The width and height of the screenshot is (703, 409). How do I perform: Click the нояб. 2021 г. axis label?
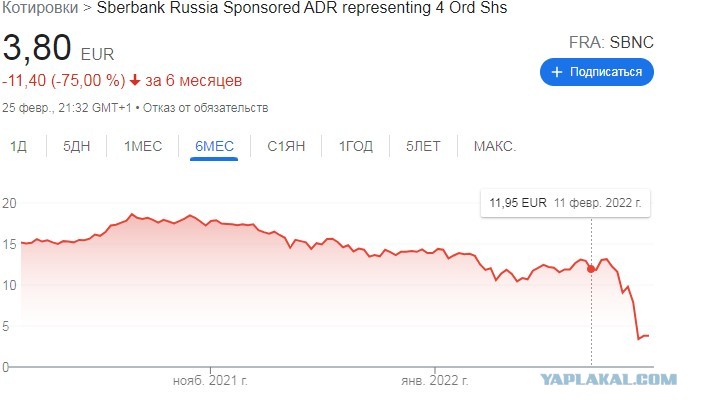tap(210, 381)
